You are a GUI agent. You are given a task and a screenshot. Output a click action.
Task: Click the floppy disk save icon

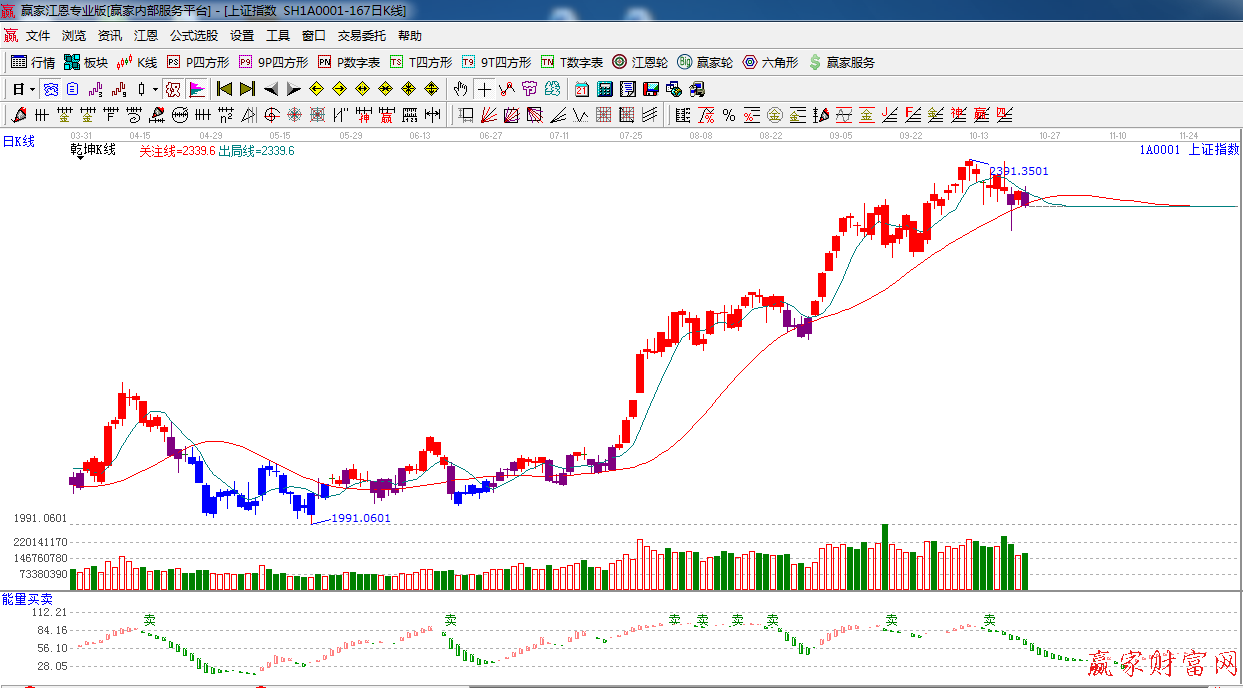tap(651, 89)
